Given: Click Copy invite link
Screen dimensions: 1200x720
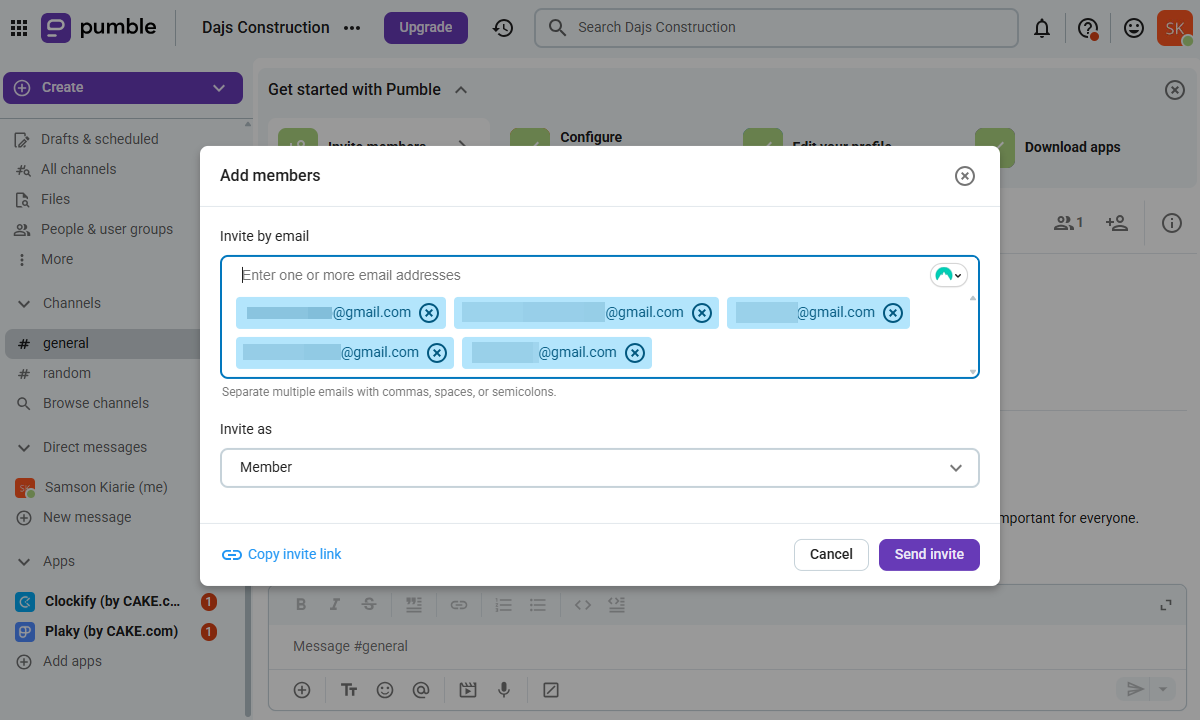Looking at the screenshot, I should click(281, 554).
